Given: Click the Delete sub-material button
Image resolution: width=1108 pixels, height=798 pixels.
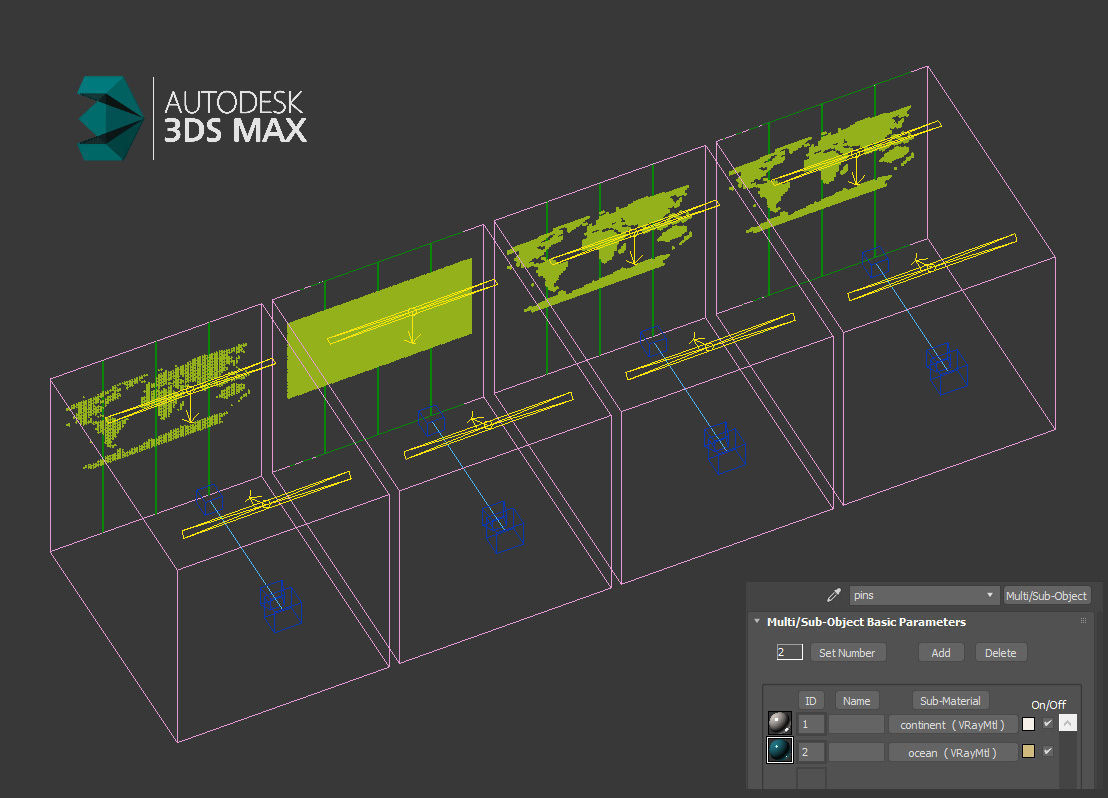Looking at the screenshot, I should tap(1001, 652).
